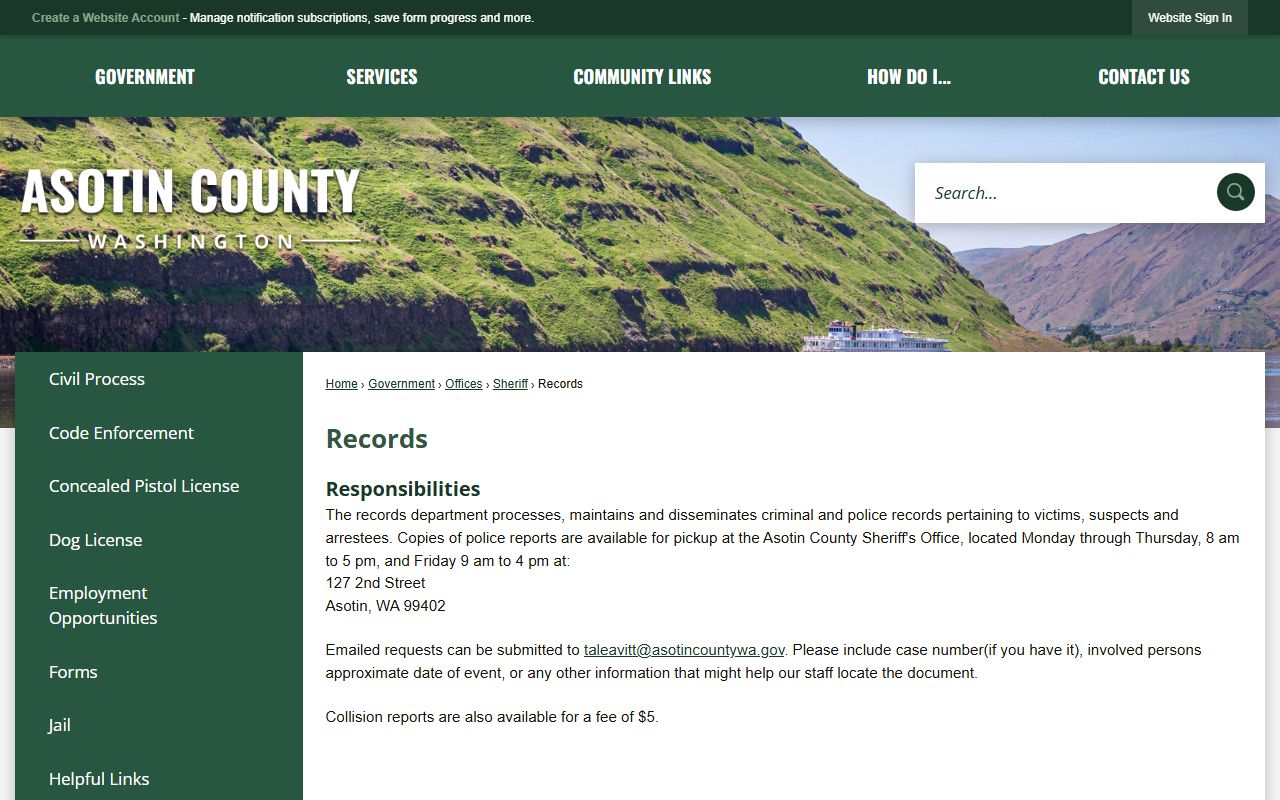
Task: Click the 'Records' breadcrumb current page text
Action: pyautogui.click(x=560, y=384)
